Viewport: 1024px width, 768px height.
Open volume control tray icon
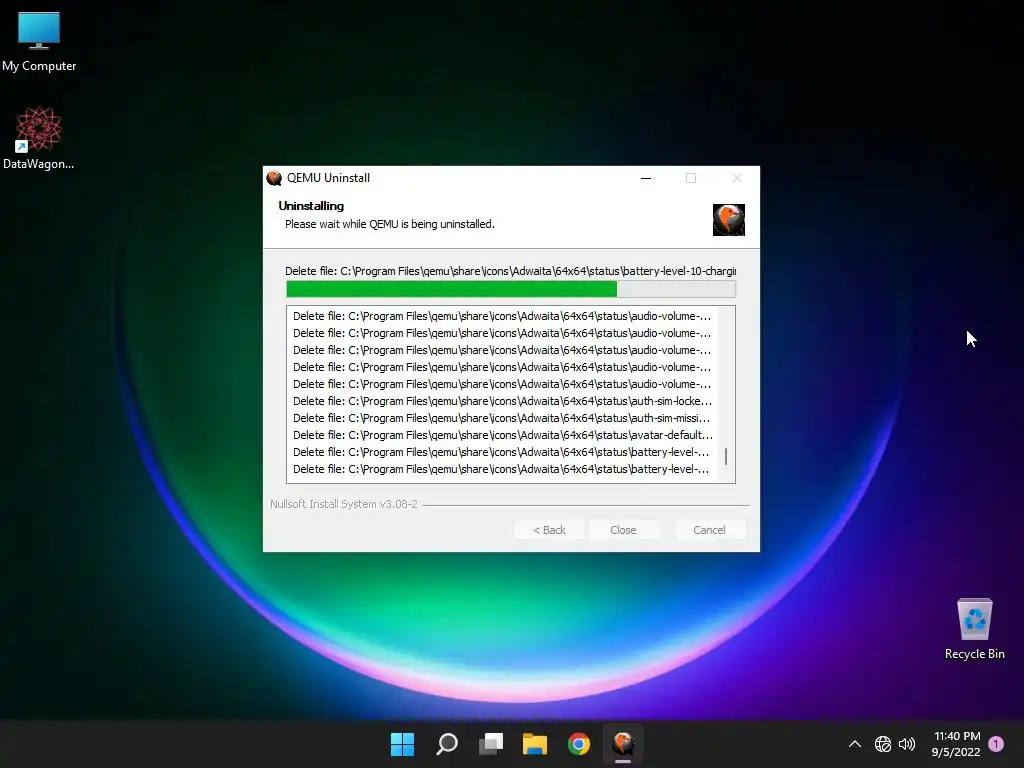point(907,744)
